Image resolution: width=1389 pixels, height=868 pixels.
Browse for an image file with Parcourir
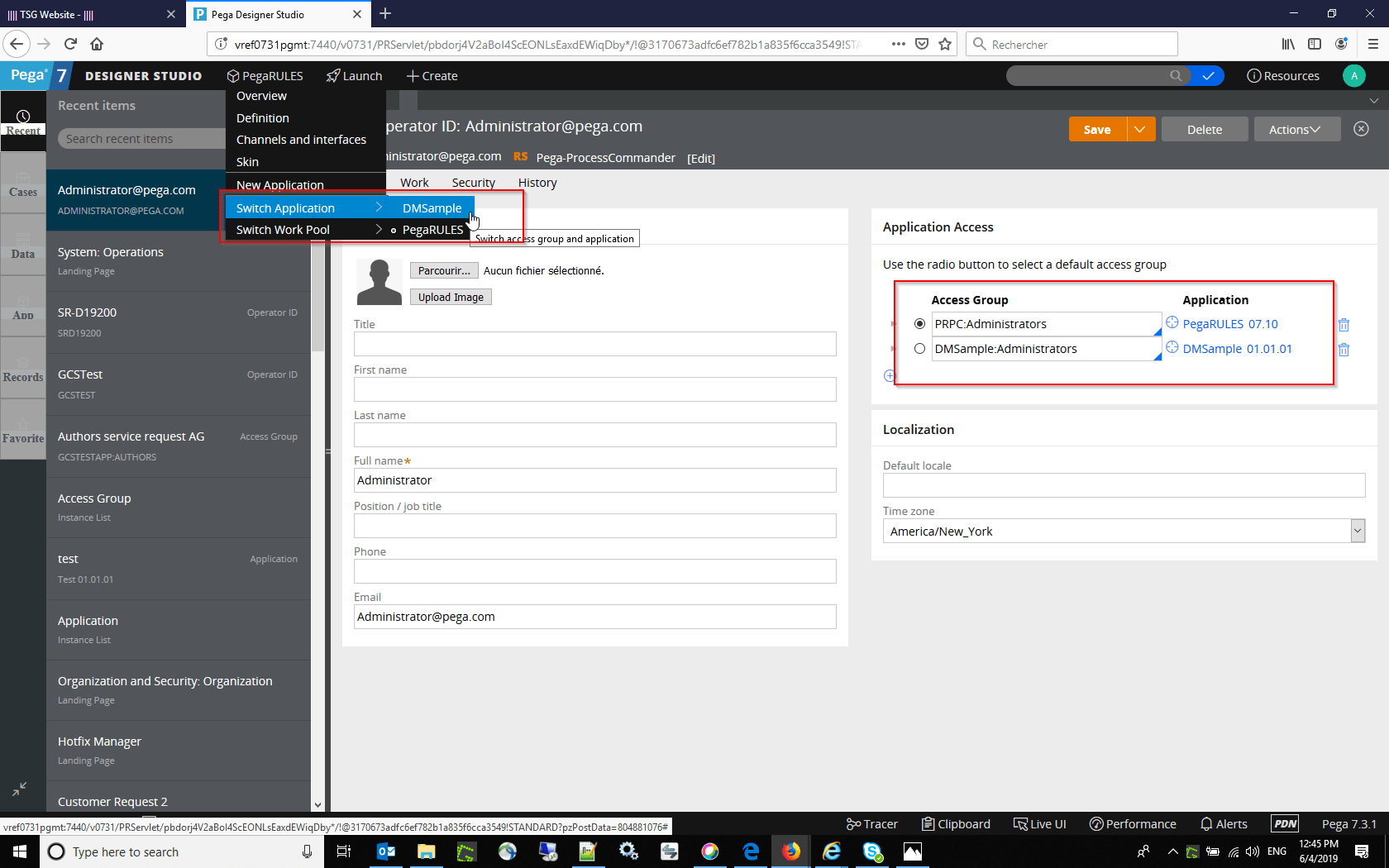coord(444,270)
